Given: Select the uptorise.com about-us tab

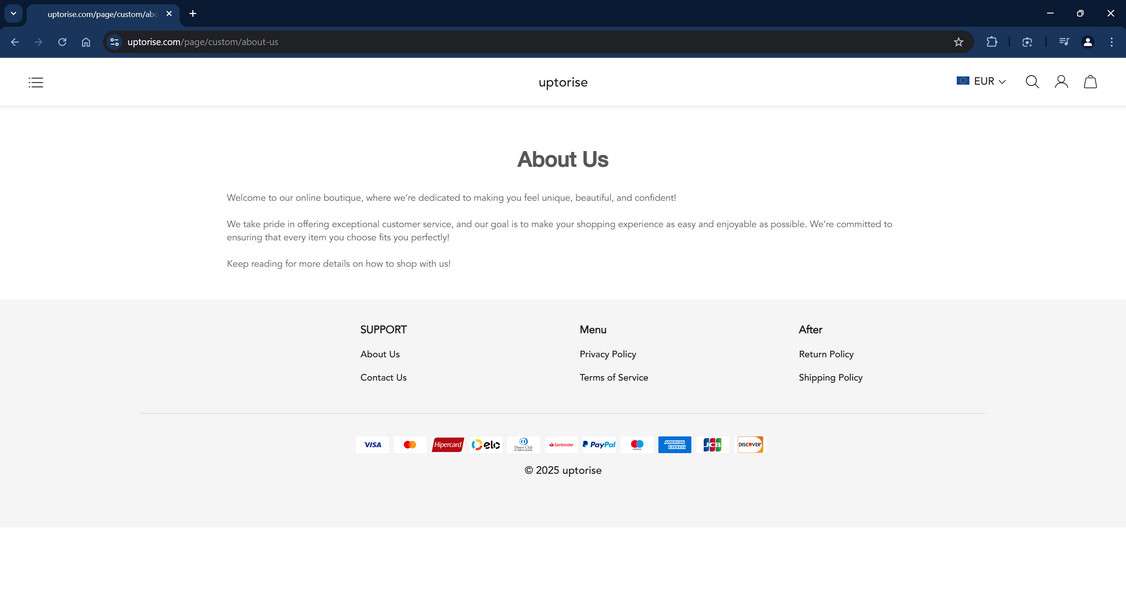Looking at the screenshot, I should (x=103, y=14).
